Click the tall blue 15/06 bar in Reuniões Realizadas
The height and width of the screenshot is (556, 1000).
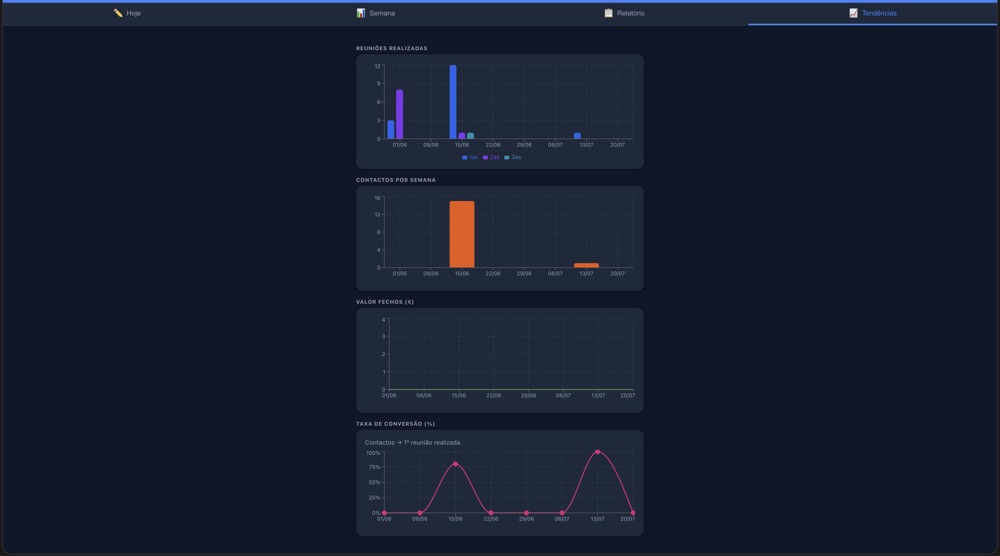[x=453, y=102]
